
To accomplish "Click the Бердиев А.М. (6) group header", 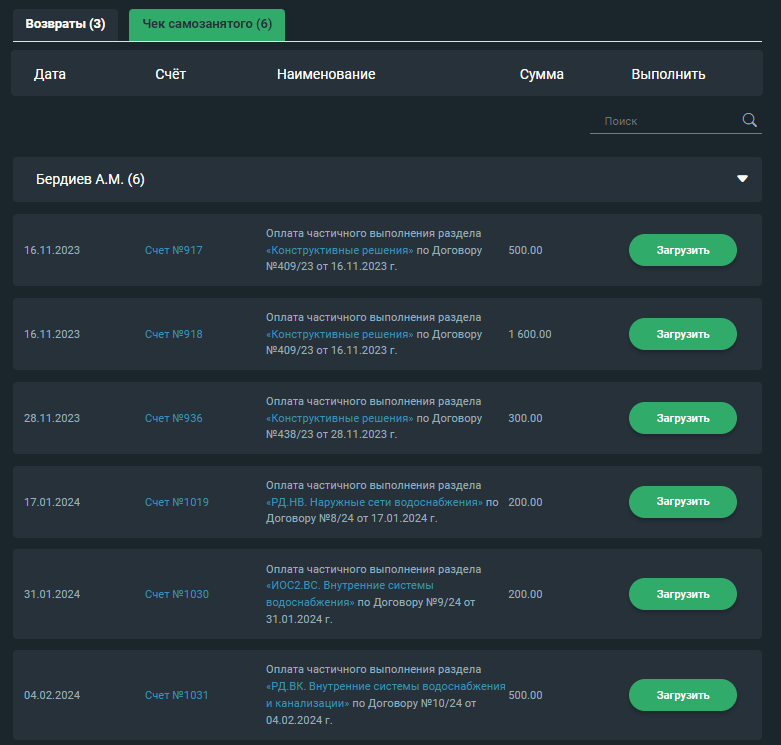I will [x=387, y=179].
